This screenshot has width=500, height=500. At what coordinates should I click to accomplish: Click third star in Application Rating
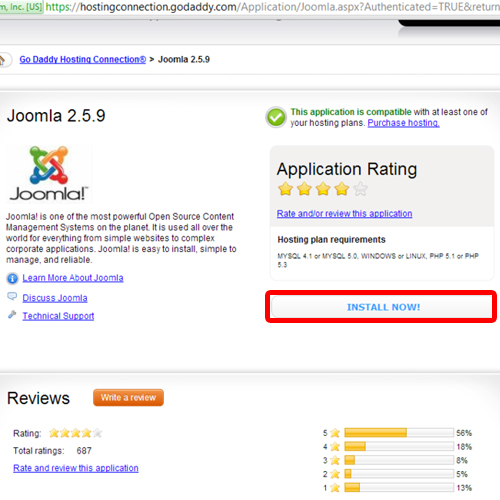[323, 189]
